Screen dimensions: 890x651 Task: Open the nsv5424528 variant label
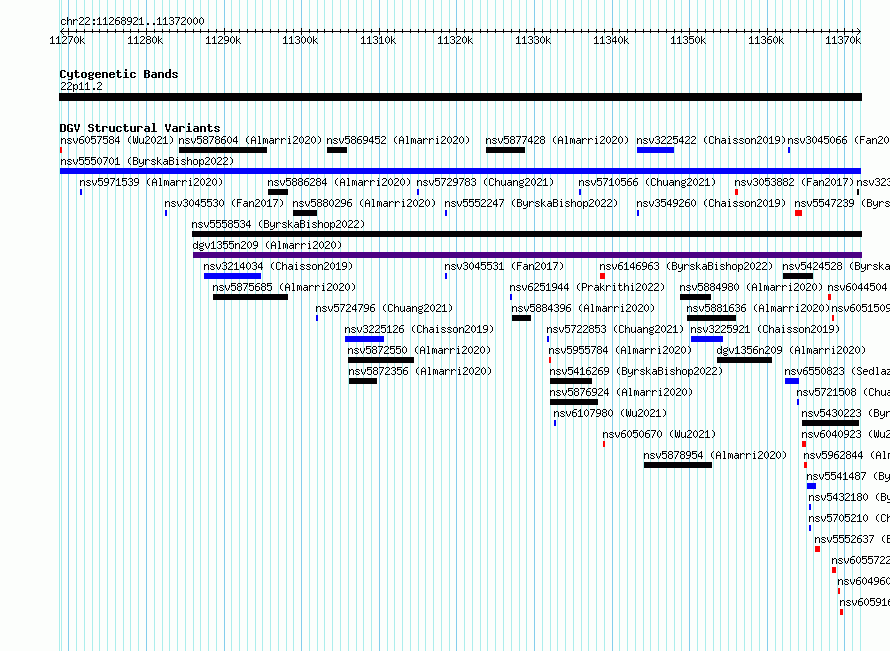(836, 266)
